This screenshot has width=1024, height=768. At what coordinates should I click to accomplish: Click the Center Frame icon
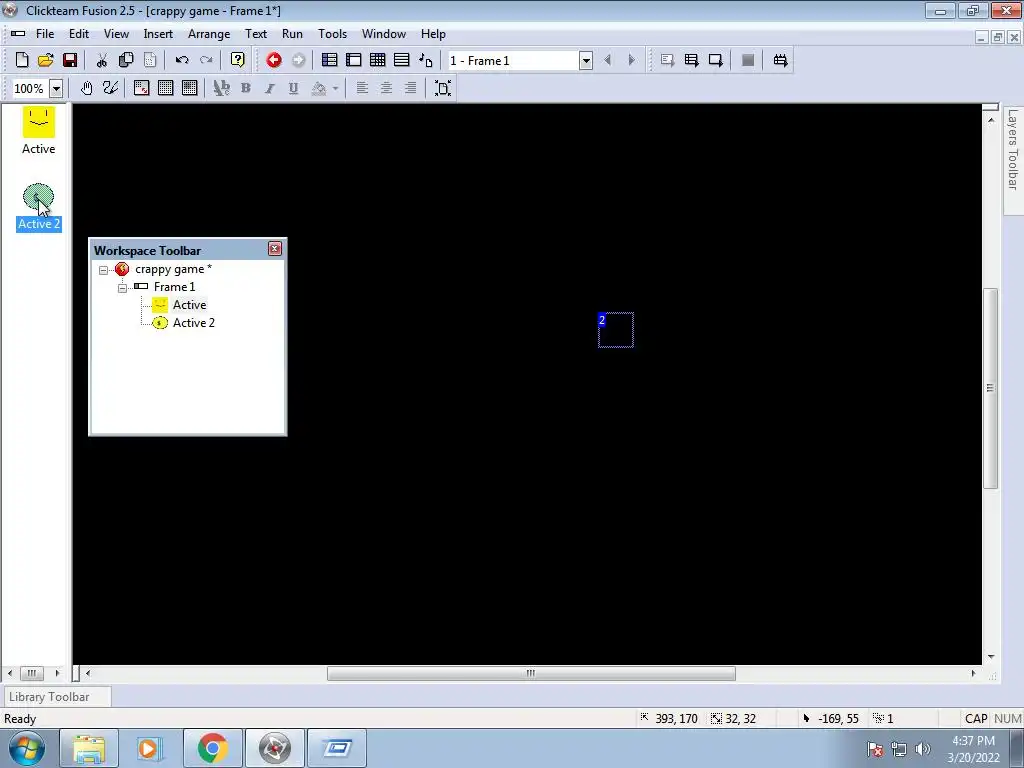(x=443, y=88)
